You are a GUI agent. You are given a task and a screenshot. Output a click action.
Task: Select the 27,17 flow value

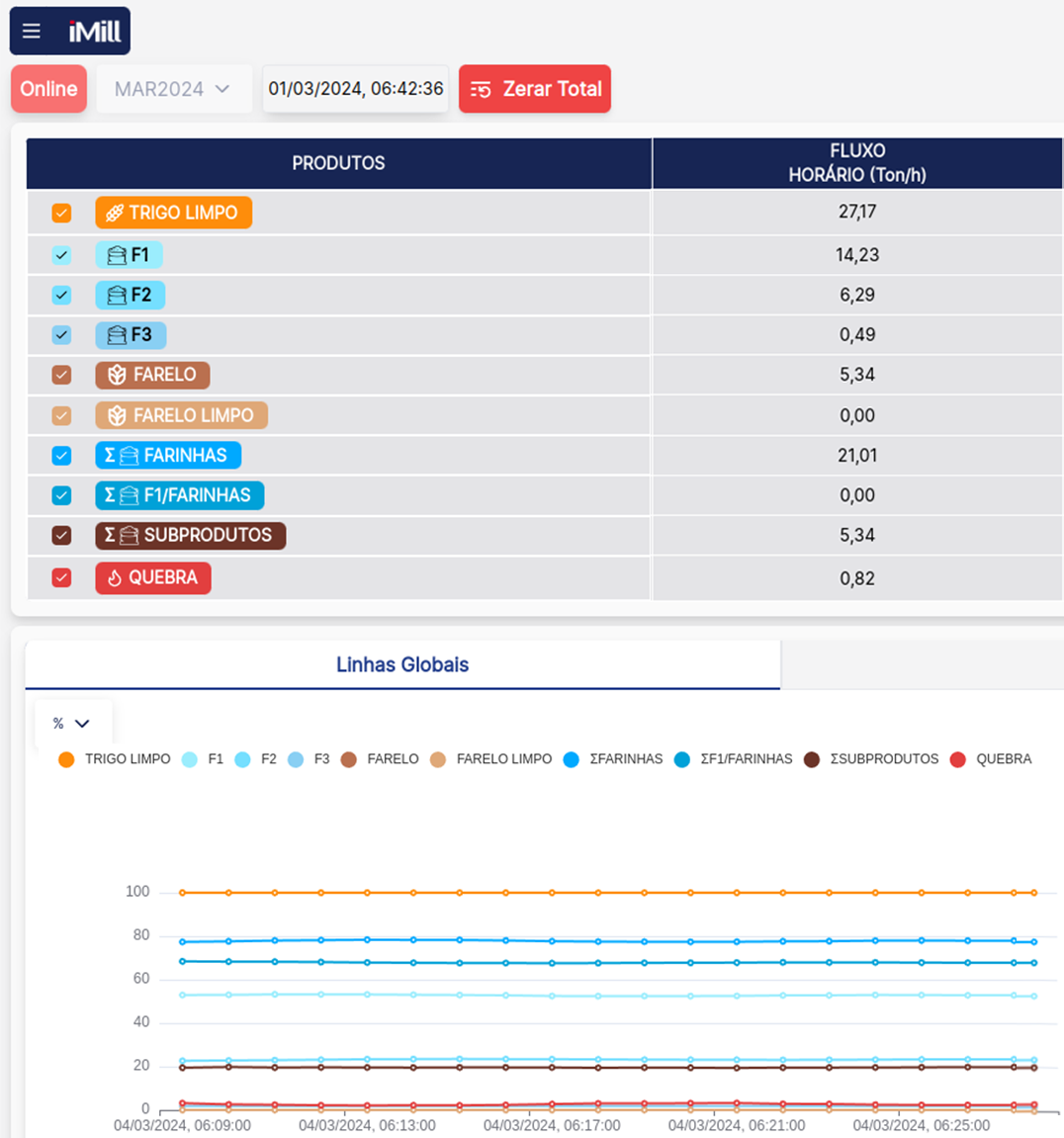tap(857, 212)
